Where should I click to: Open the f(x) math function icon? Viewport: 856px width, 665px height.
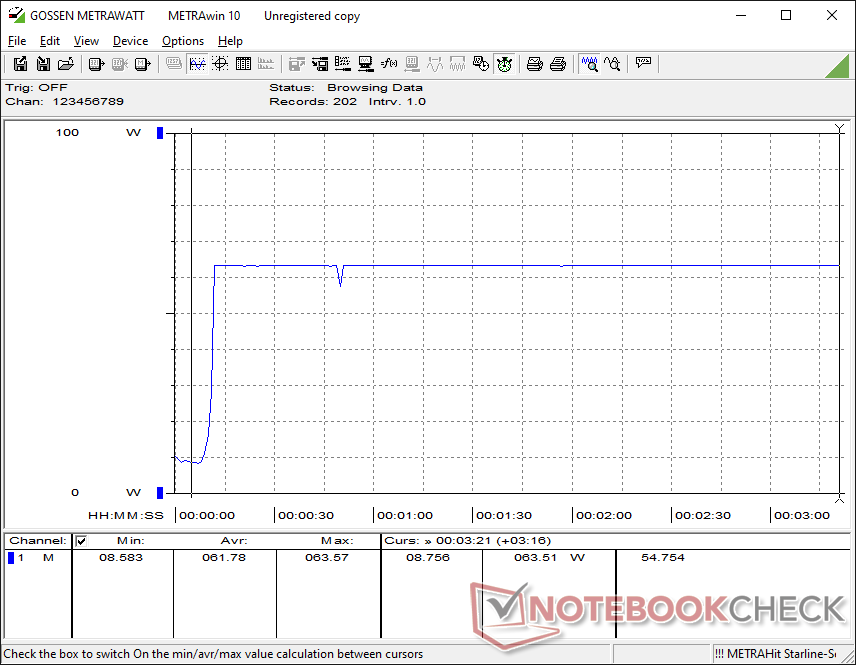[389, 64]
